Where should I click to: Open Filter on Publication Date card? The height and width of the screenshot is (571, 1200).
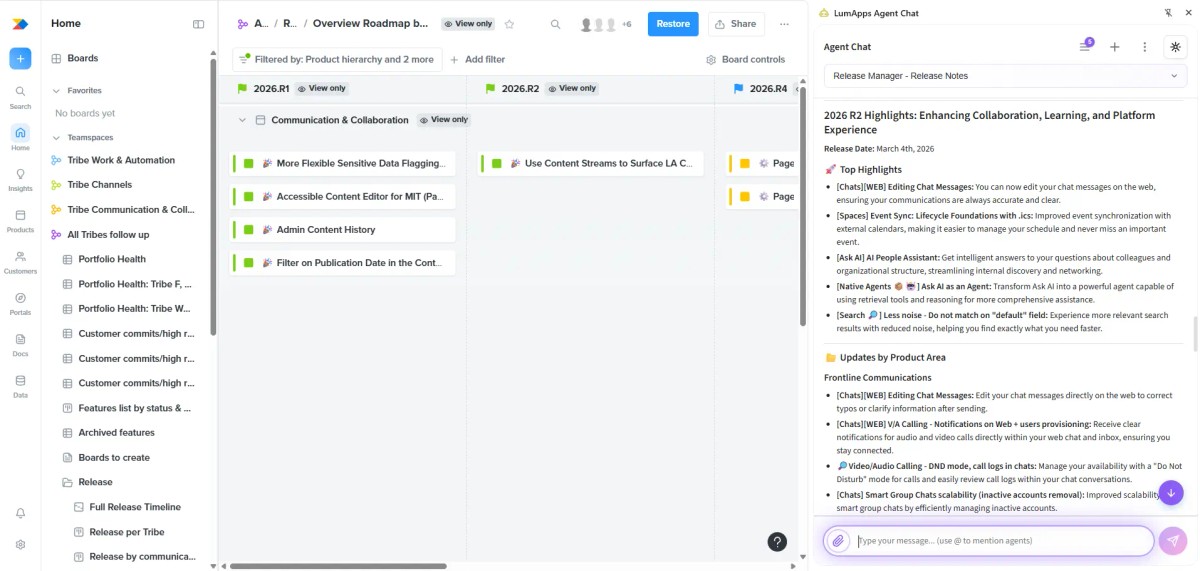(x=343, y=263)
